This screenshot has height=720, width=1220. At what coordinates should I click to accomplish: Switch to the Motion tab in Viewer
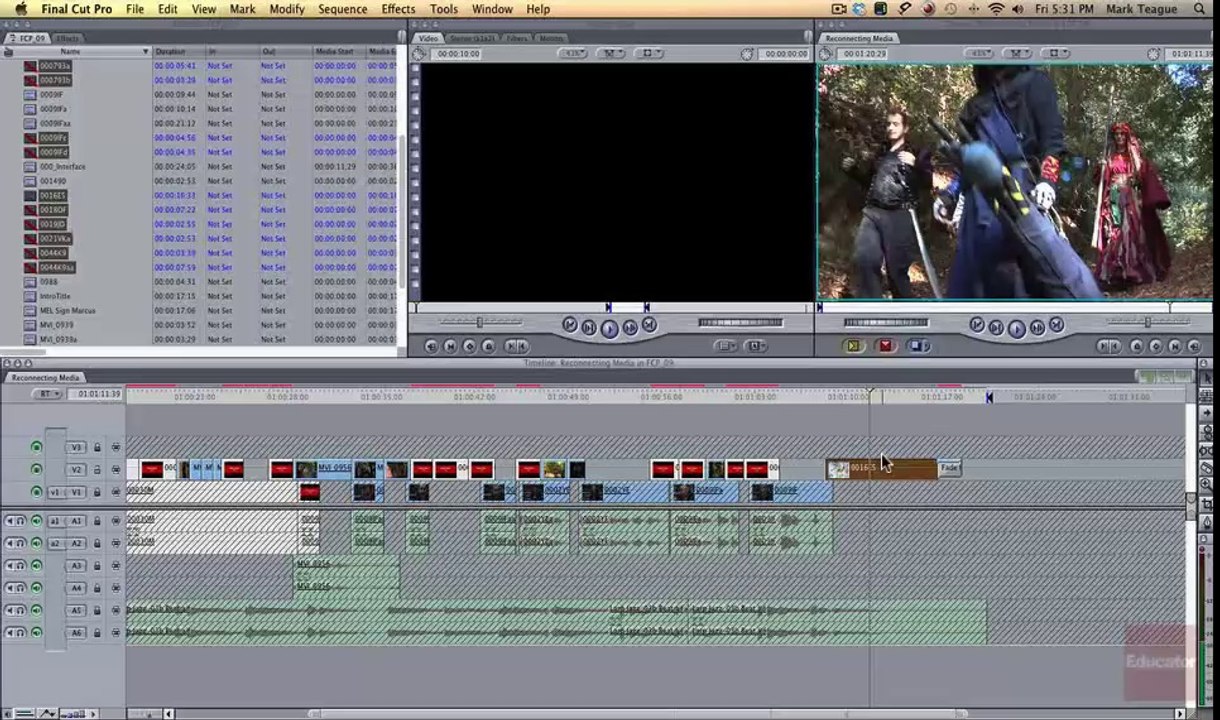pyautogui.click(x=551, y=38)
